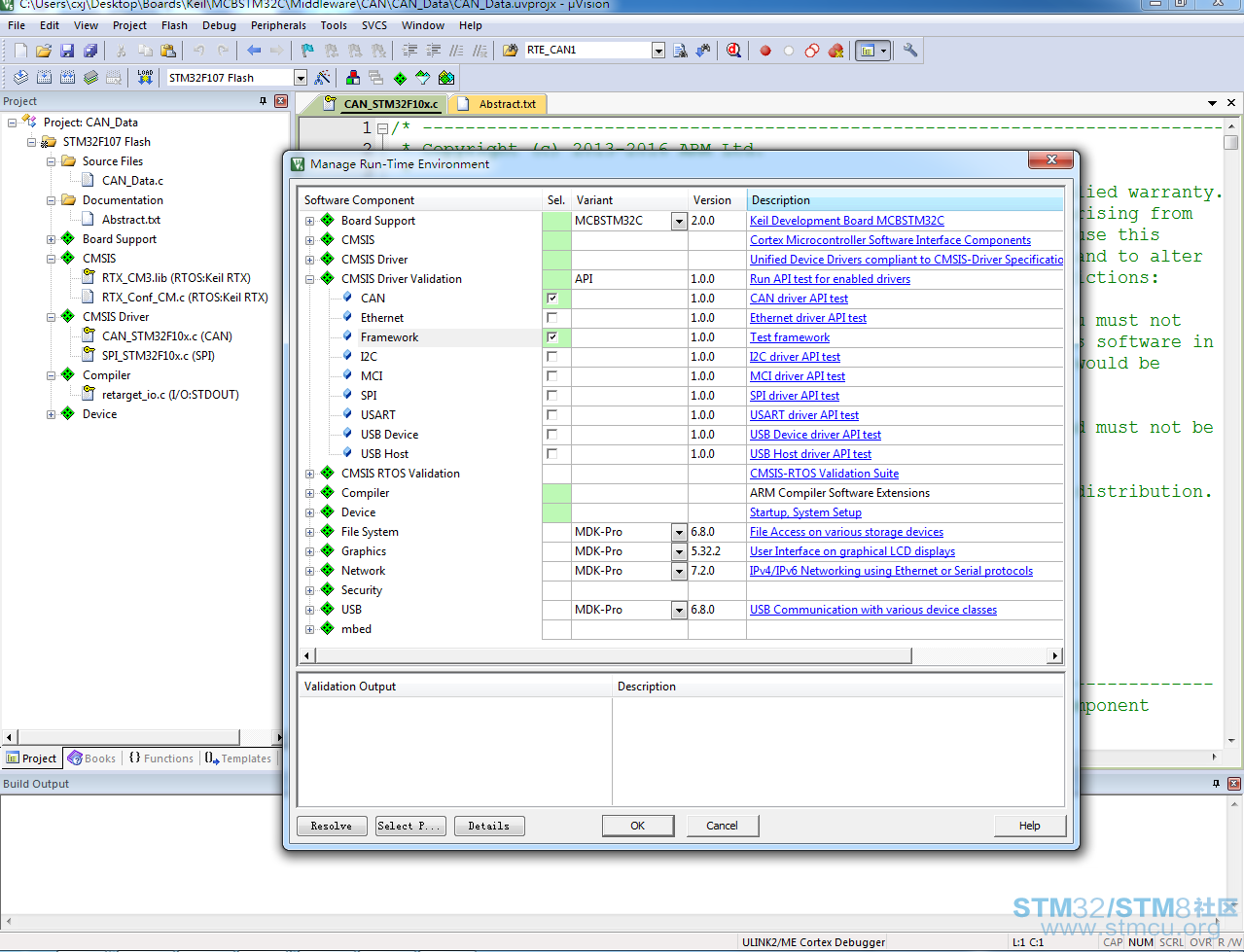
Task: Open the Keil Development Board MCBSTM32C link
Action: 847,221
